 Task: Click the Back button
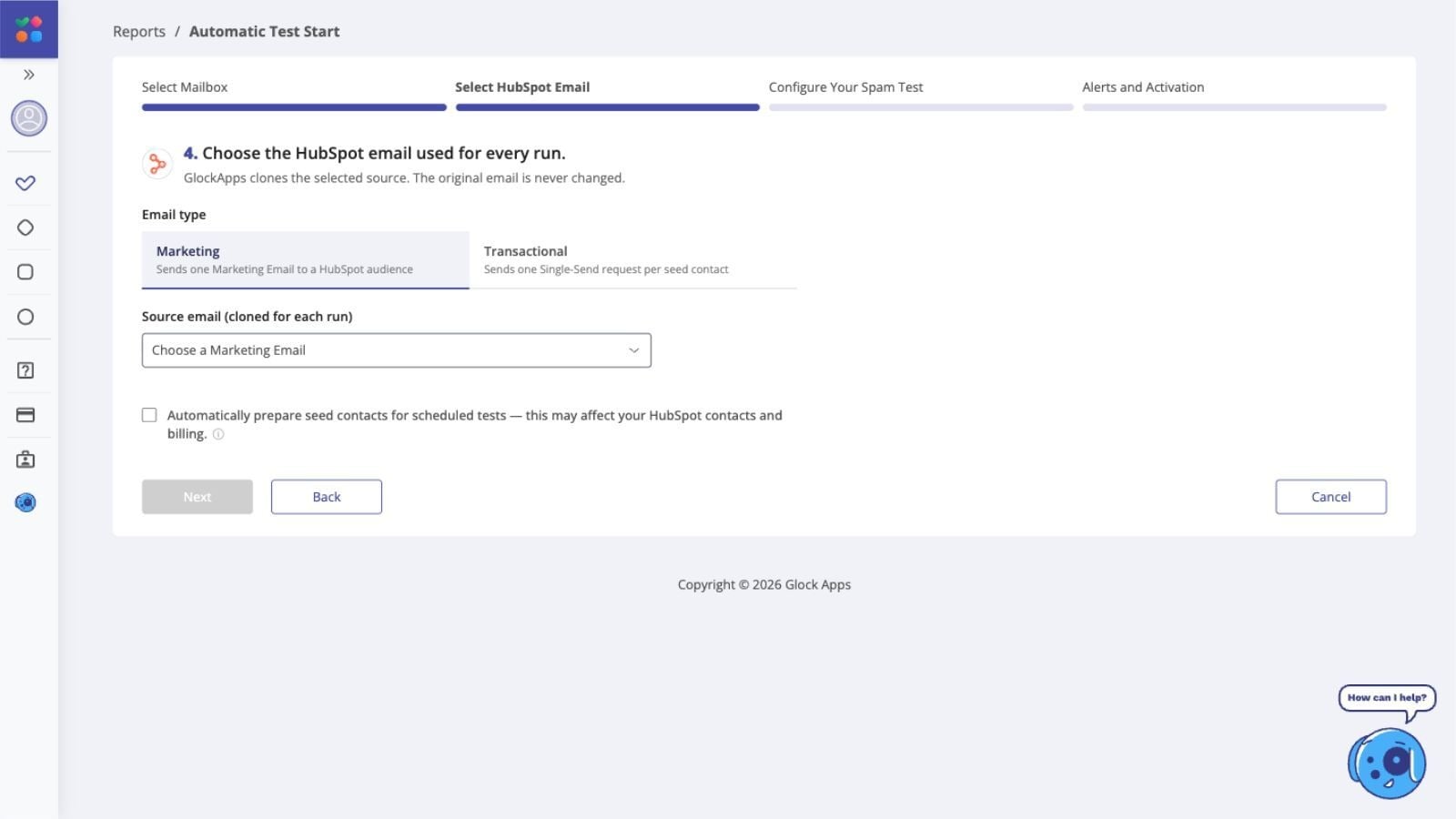point(327,497)
